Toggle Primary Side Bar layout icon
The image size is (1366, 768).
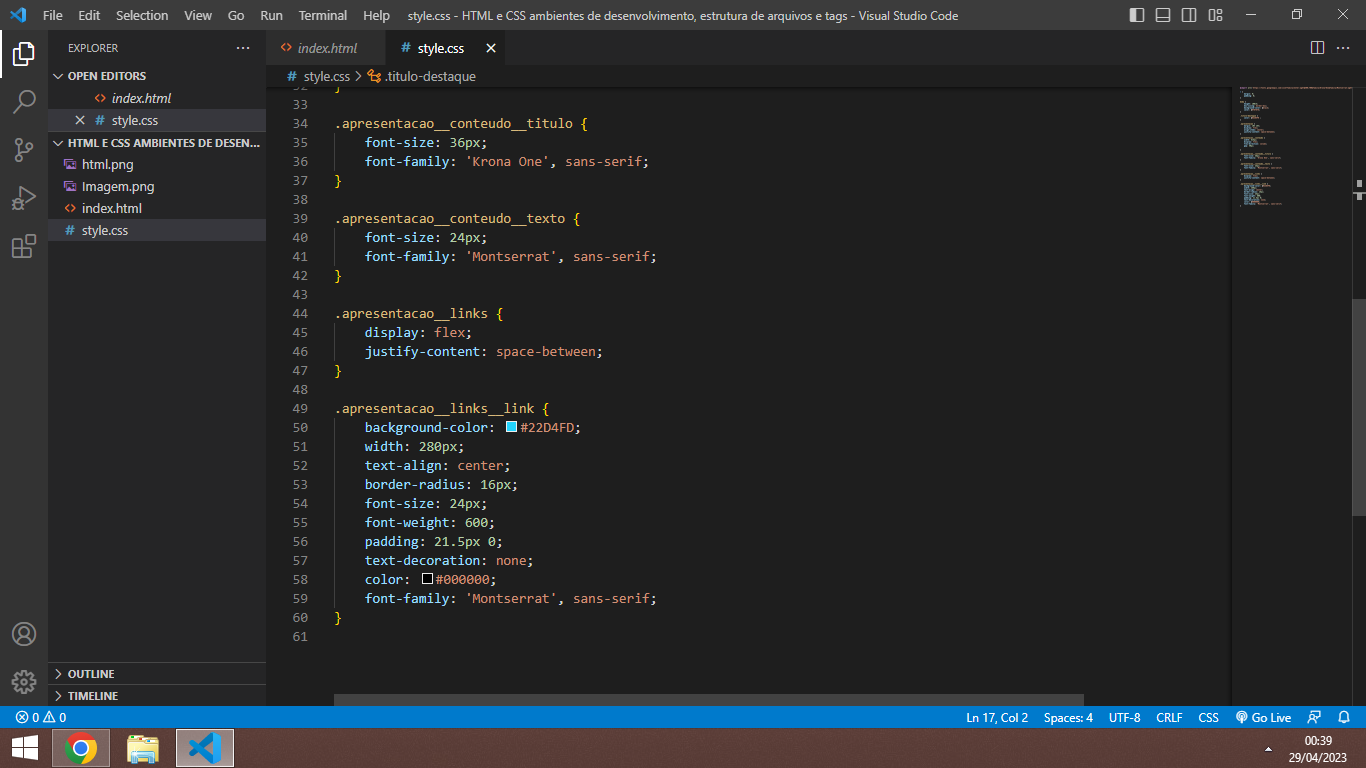[x=1137, y=15]
